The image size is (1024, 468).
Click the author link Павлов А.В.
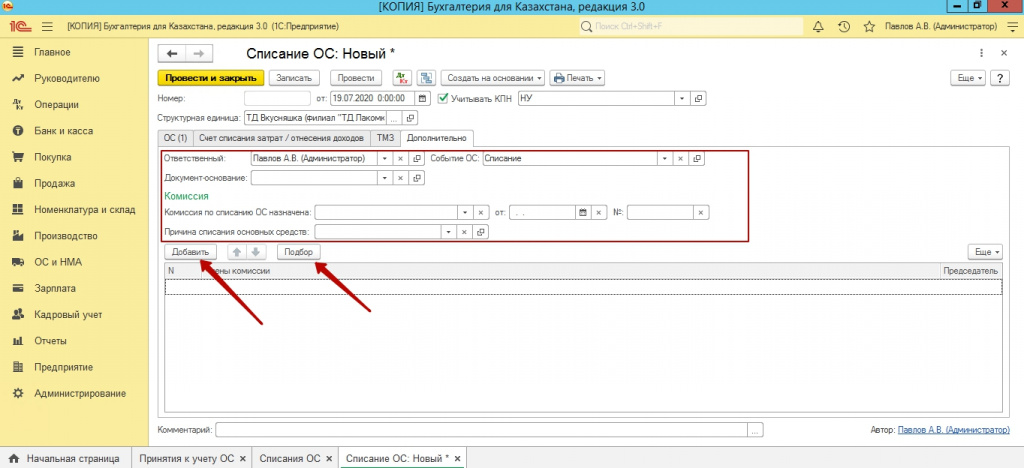tap(954, 429)
